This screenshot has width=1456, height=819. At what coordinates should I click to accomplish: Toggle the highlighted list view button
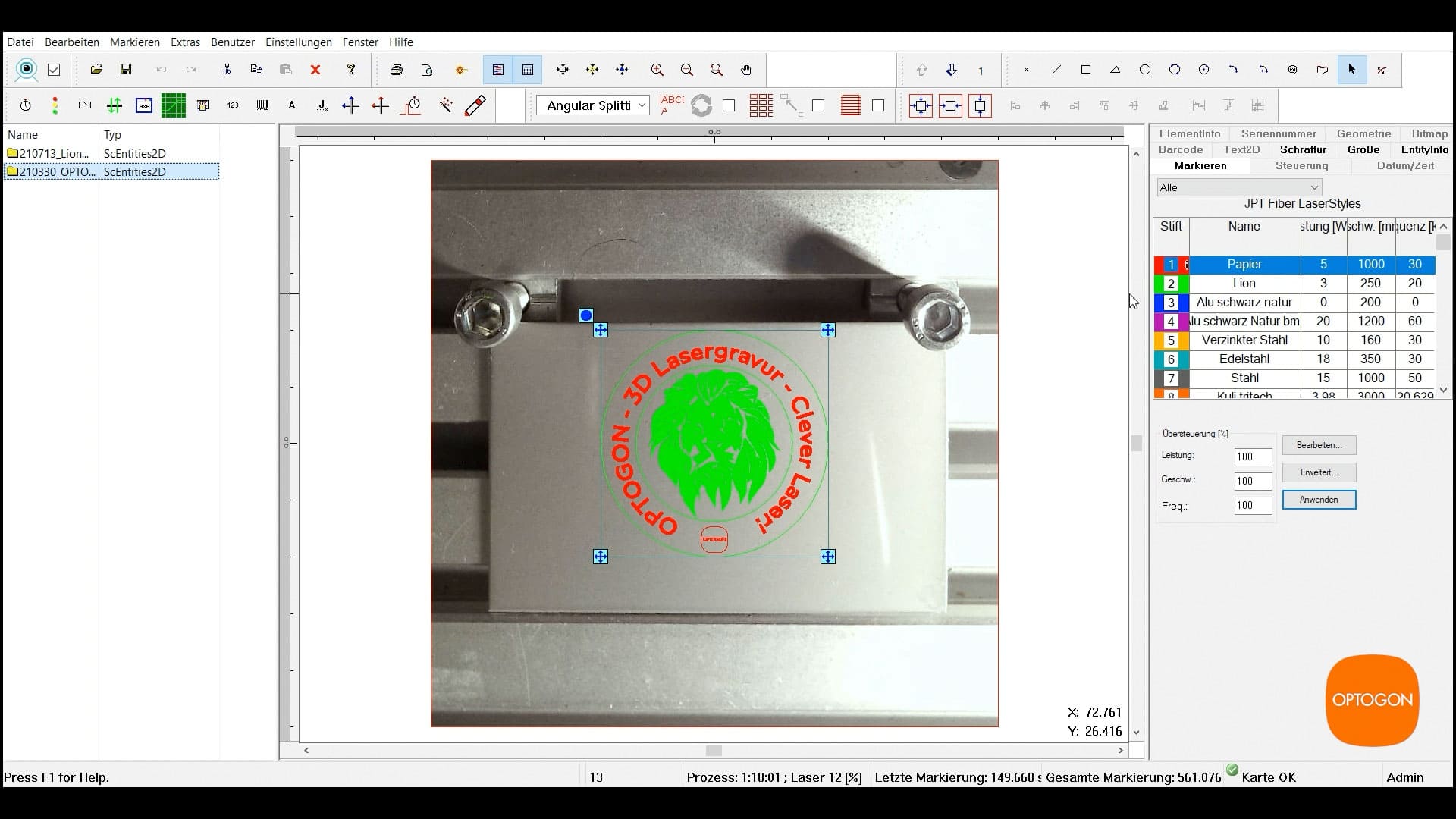497,70
